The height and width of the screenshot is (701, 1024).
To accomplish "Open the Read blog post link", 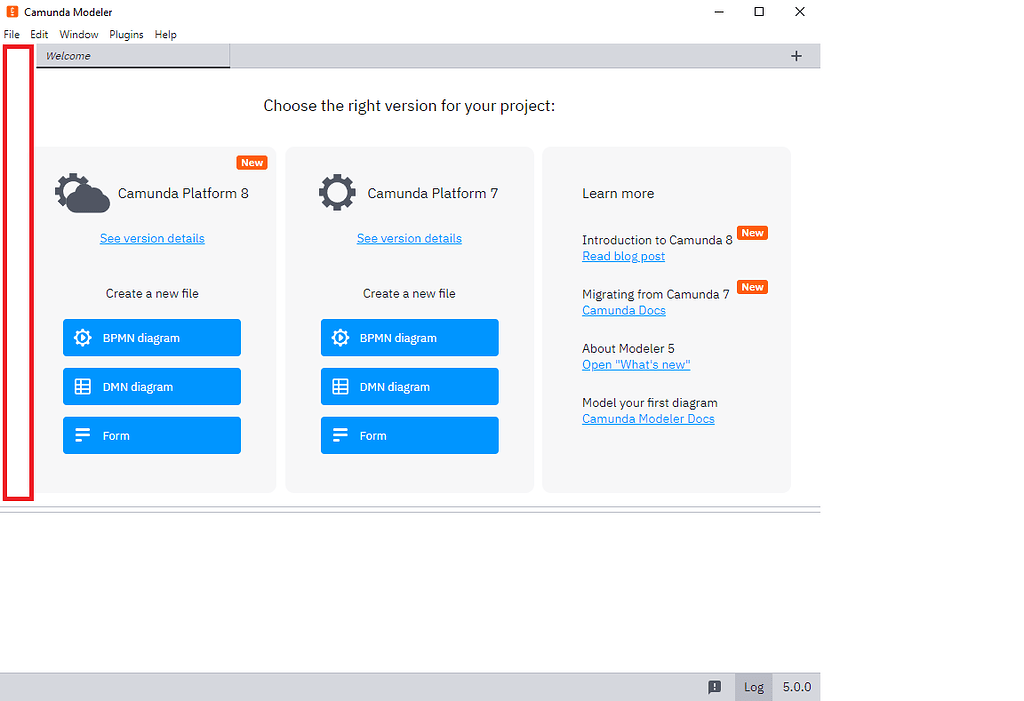I will point(623,256).
